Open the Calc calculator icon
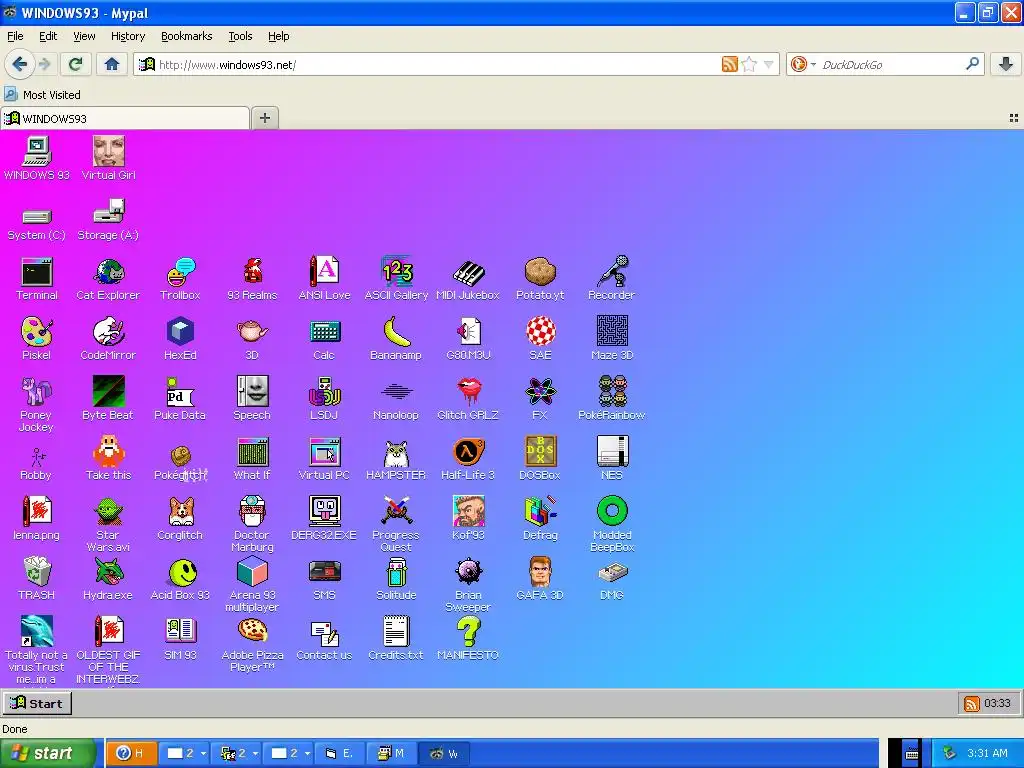Screen dimensions: 1024x768 point(325,338)
